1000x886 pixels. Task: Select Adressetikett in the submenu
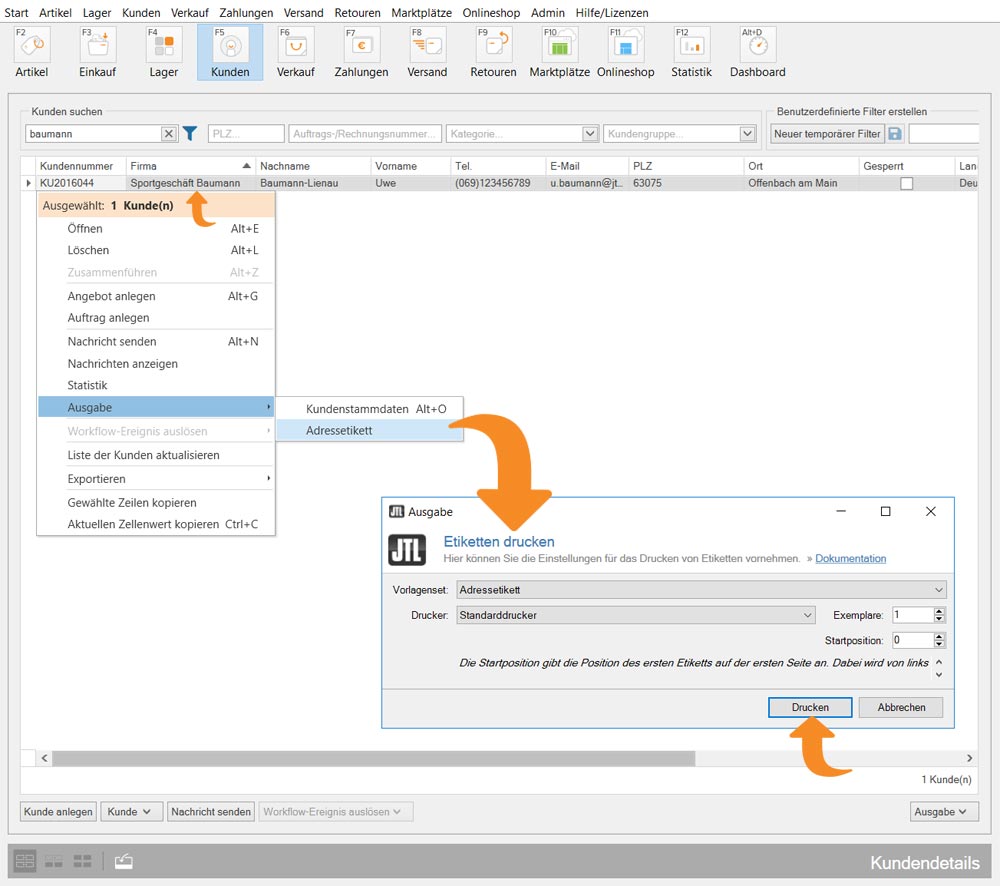coord(339,431)
